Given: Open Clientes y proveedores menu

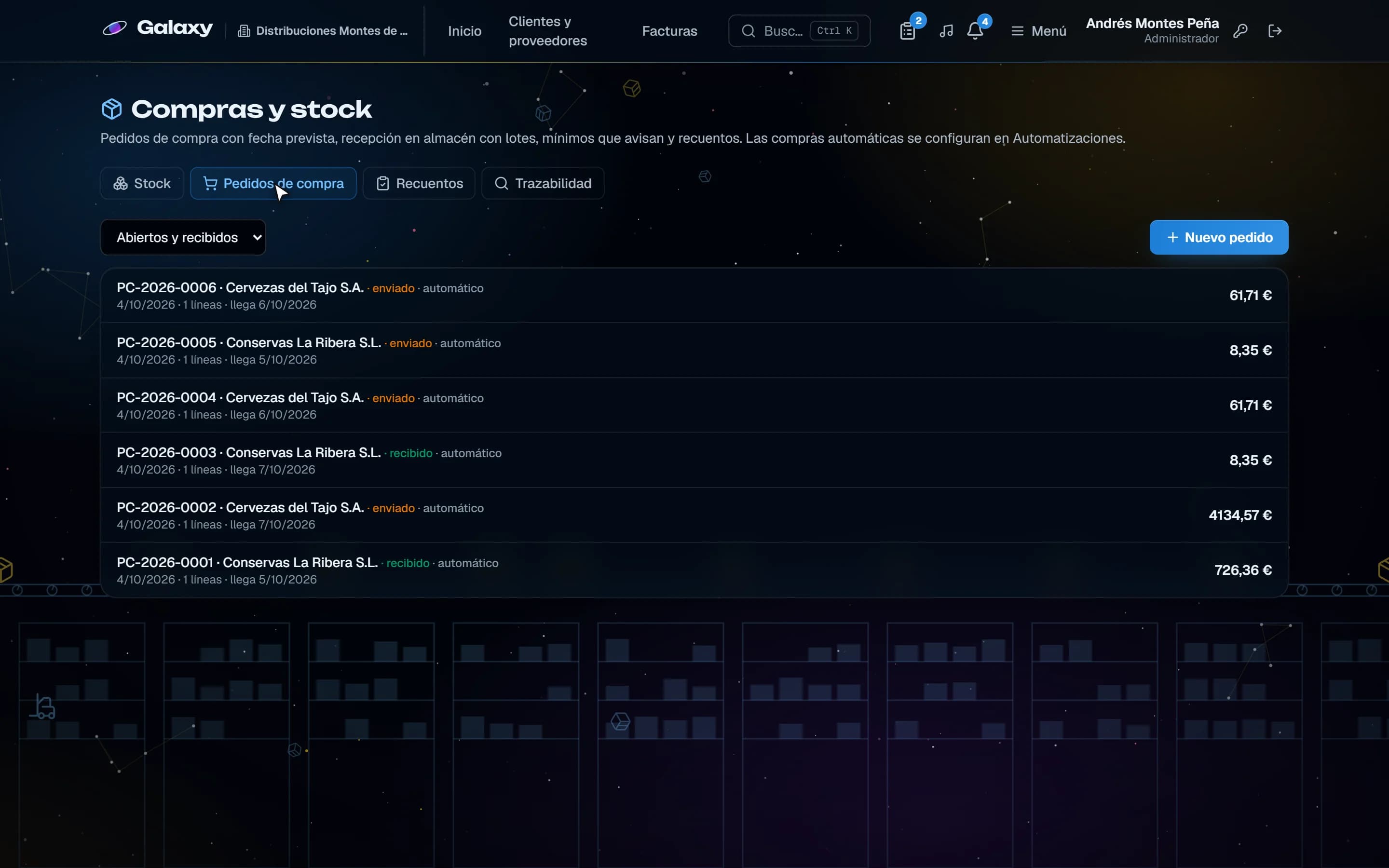Looking at the screenshot, I should (547, 31).
